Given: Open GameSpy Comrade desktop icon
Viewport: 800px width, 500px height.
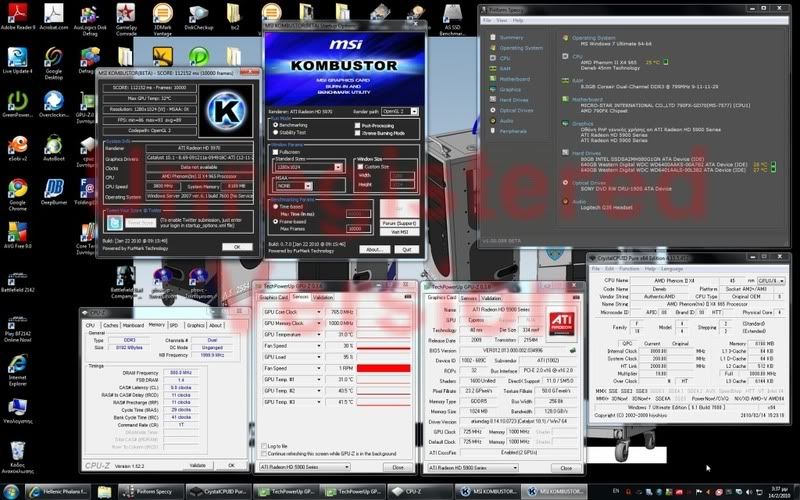Looking at the screenshot, I should coord(126,19).
